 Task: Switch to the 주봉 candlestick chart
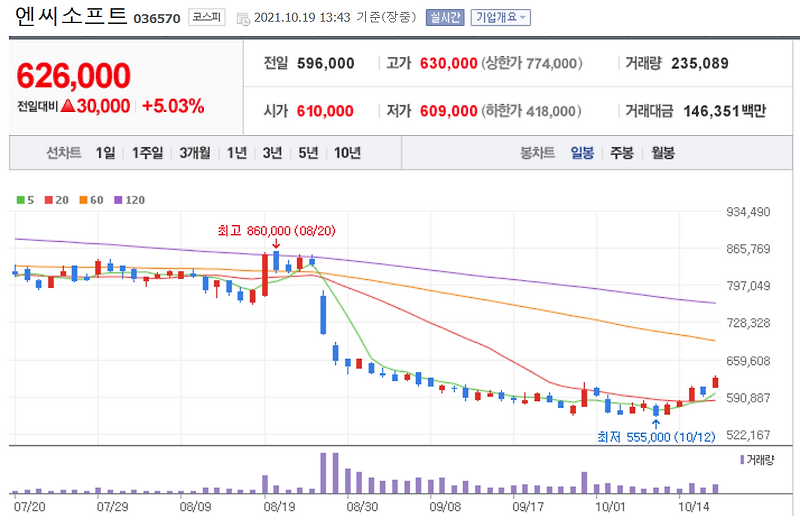point(621,153)
